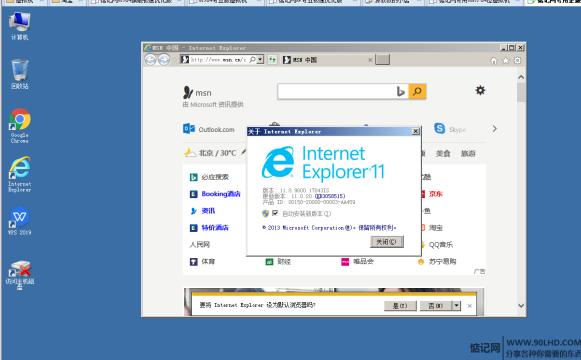Click the IE Back navigation button

pos(150,60)
